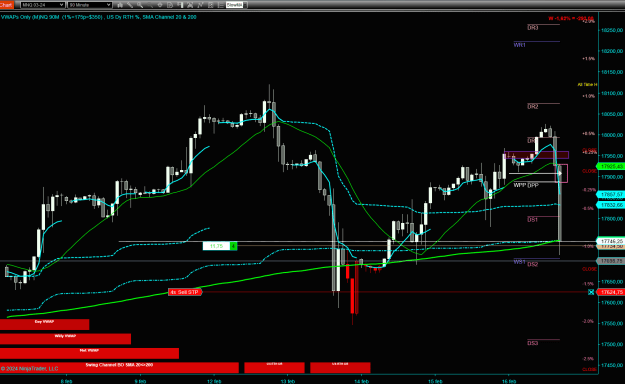
Task: Click the +2.0% percent level label
Action: coord(589,21)
